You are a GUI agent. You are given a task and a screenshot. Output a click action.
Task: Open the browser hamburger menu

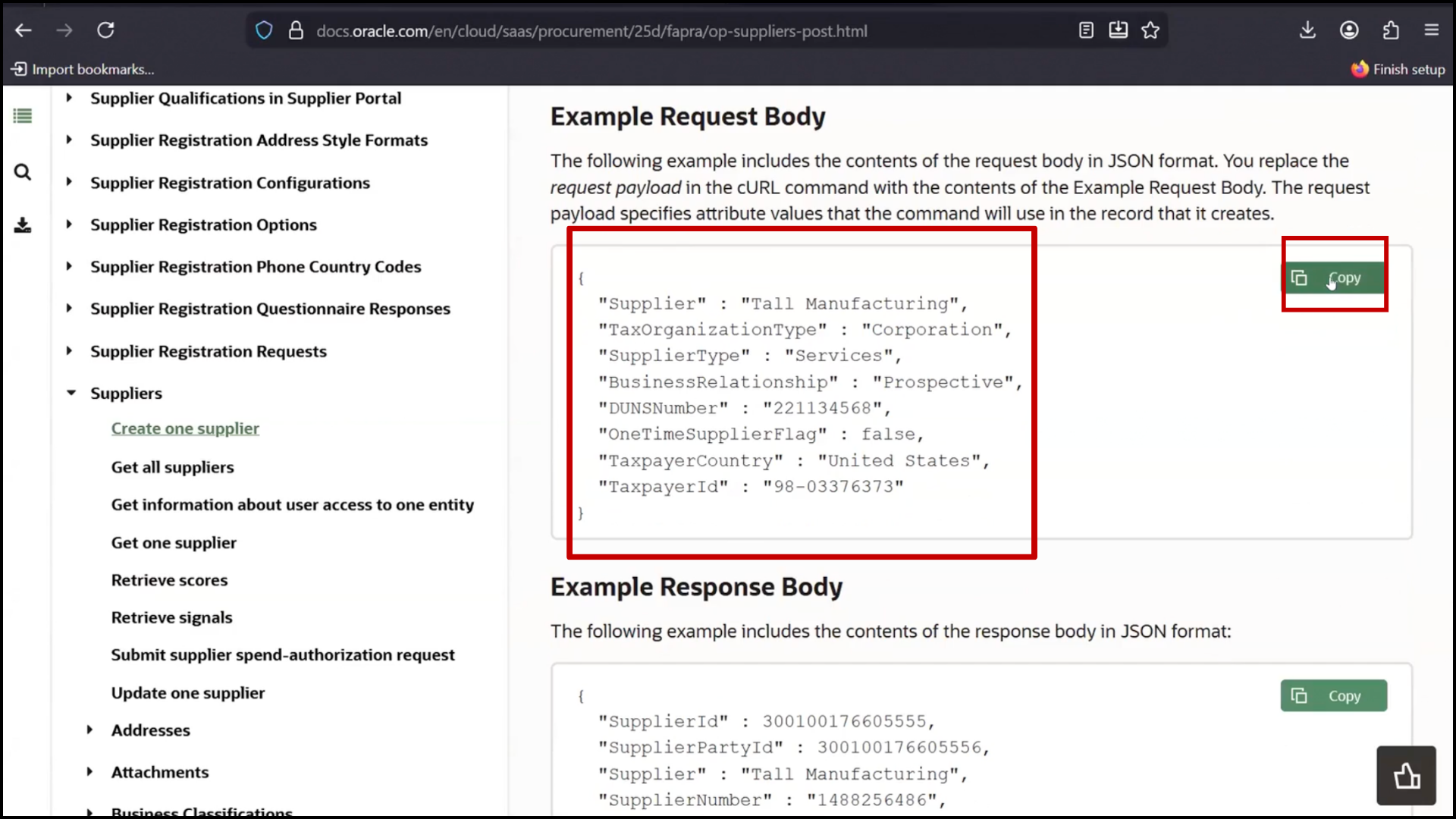coord(1432,30)
